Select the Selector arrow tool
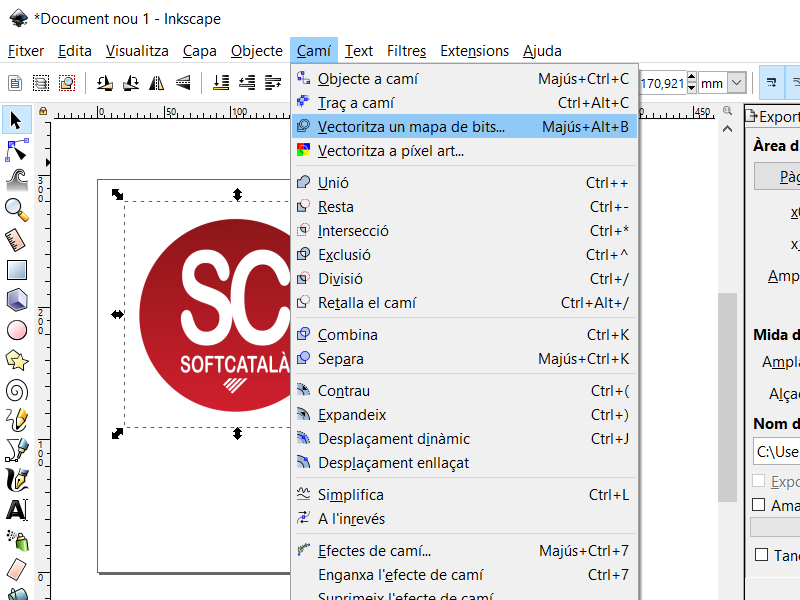This screenshot has height=600, width=800. click(x=17, y=120)
